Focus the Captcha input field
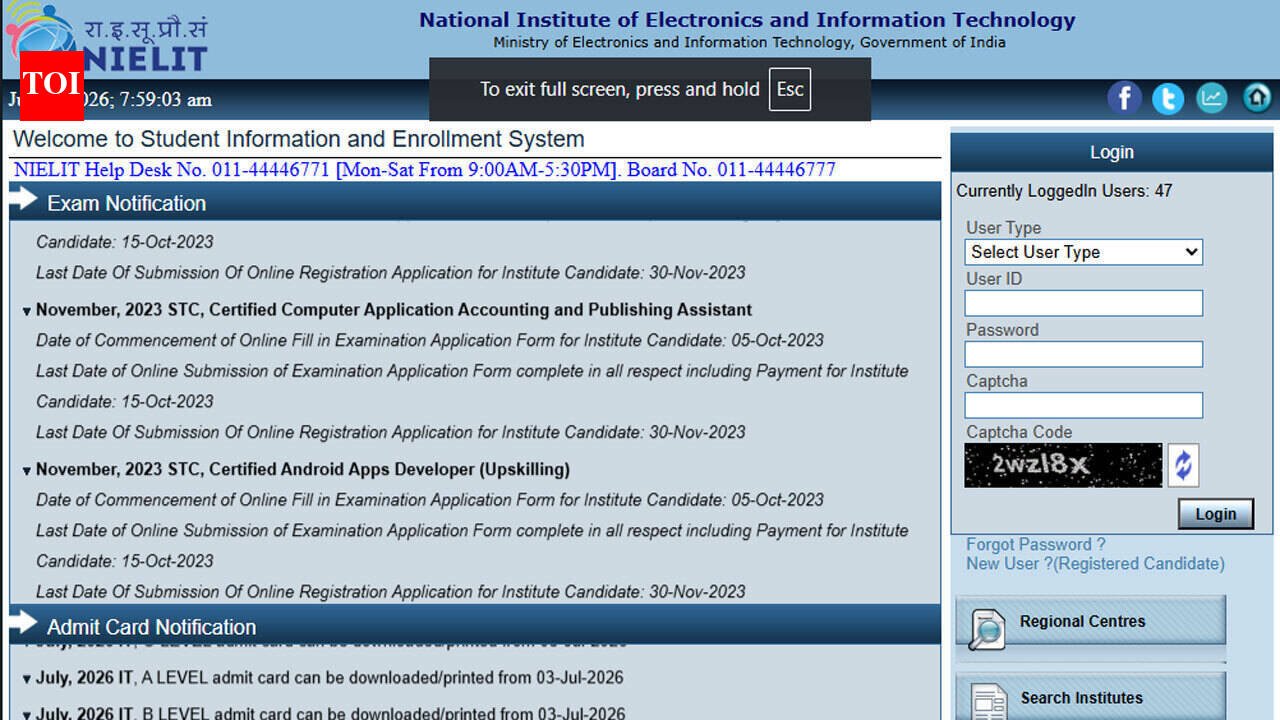This screenshot has height=720, width=1280. [x=1084, y=405]
